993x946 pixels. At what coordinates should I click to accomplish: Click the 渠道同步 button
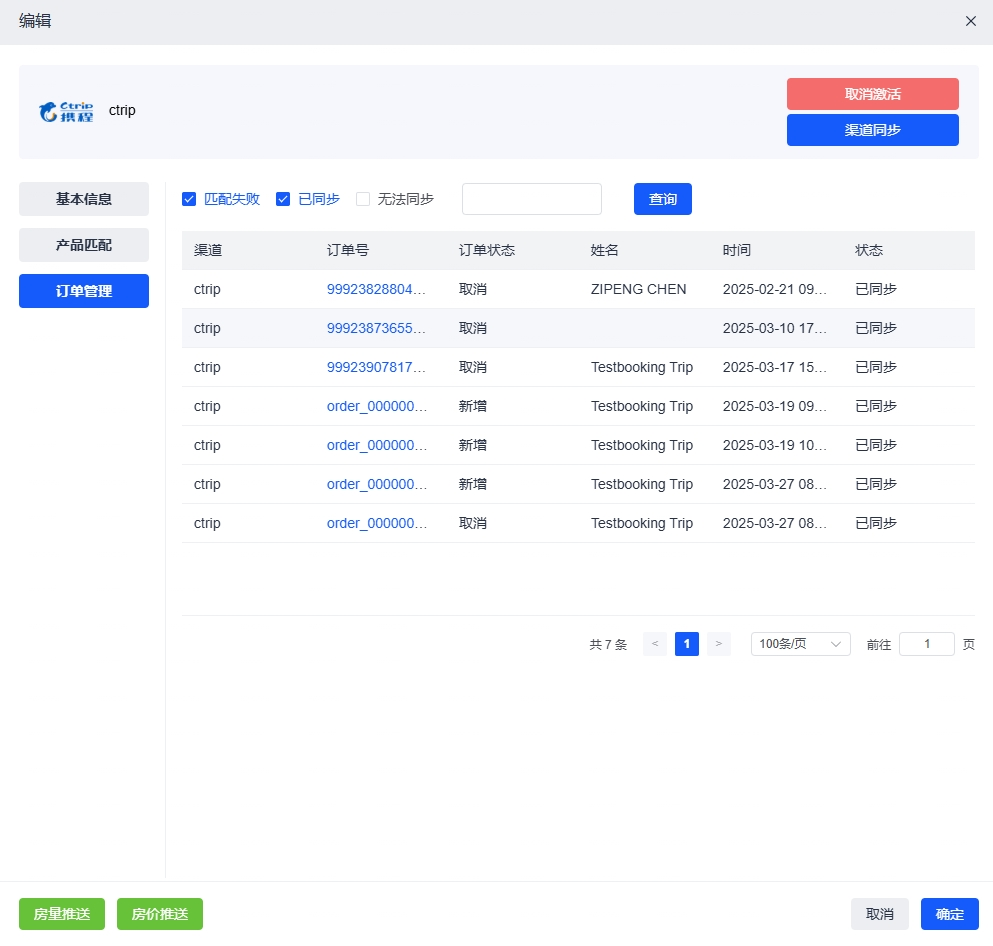[872, 130]
